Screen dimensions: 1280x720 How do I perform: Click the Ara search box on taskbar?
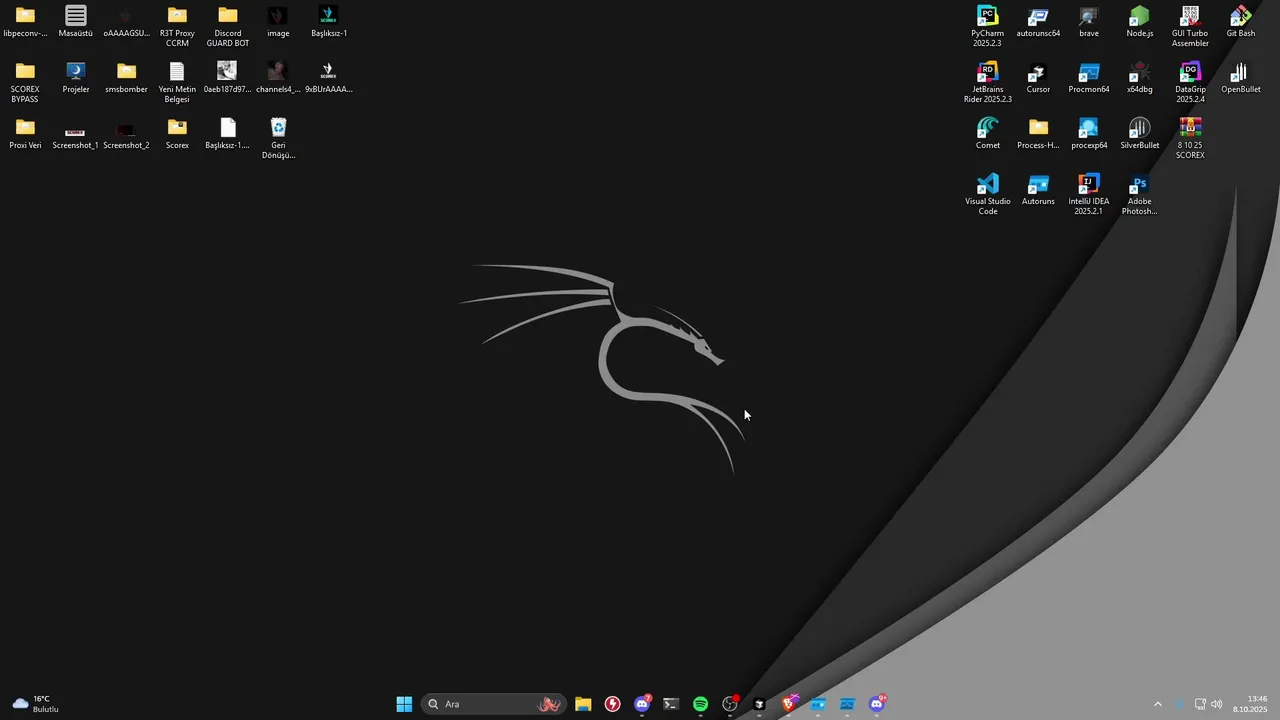[494, 704]
